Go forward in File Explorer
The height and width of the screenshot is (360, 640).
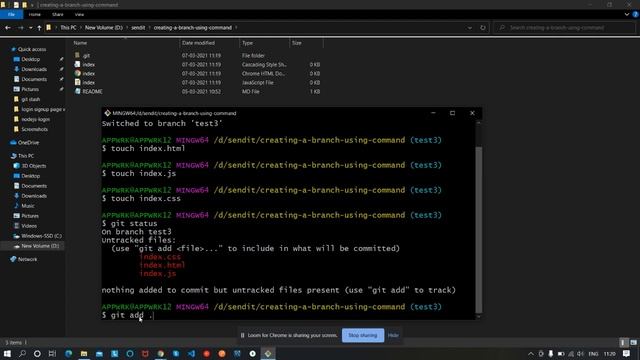(20, 28)
